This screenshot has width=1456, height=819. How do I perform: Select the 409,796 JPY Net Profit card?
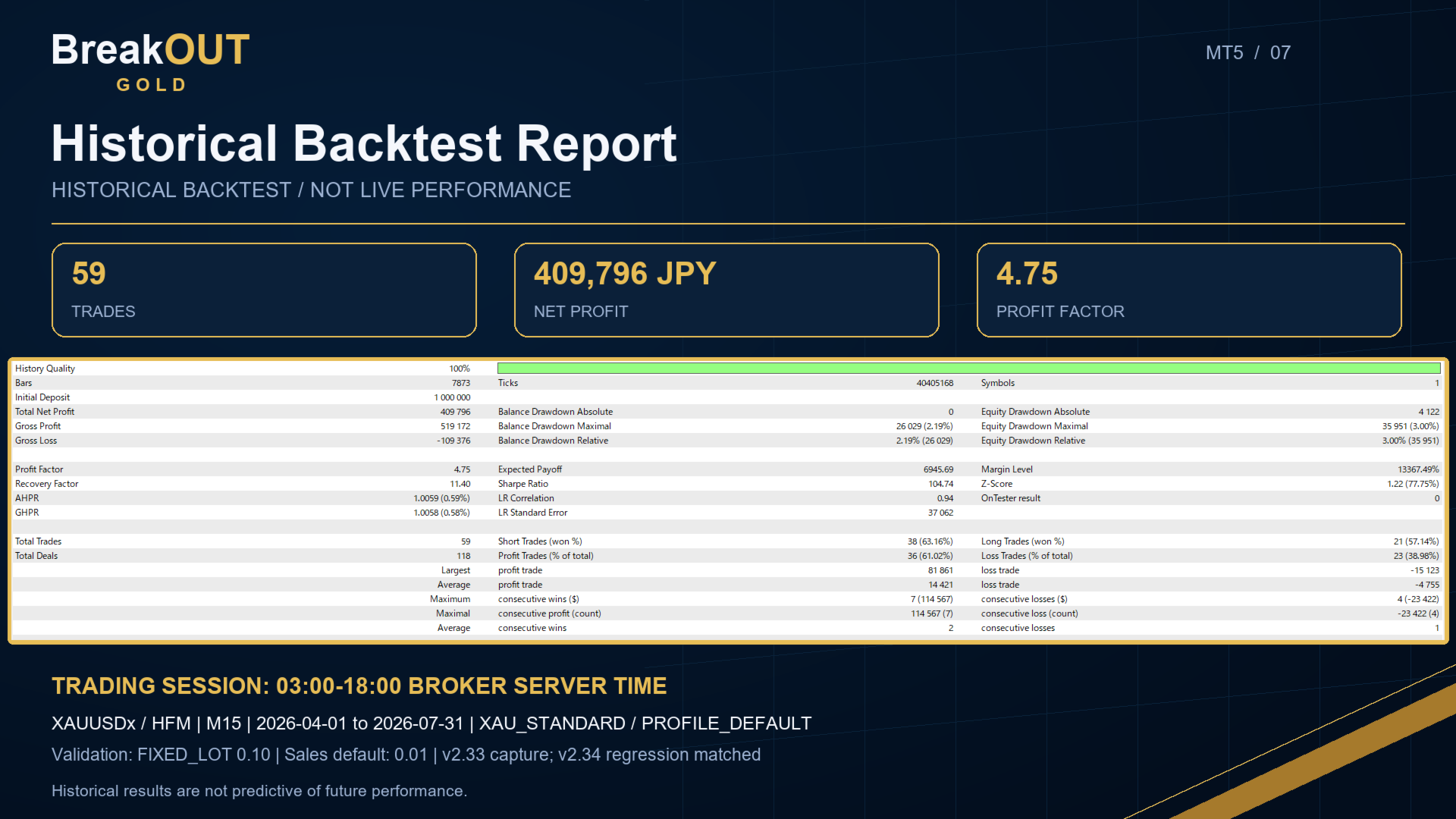[x=726, y=290]
